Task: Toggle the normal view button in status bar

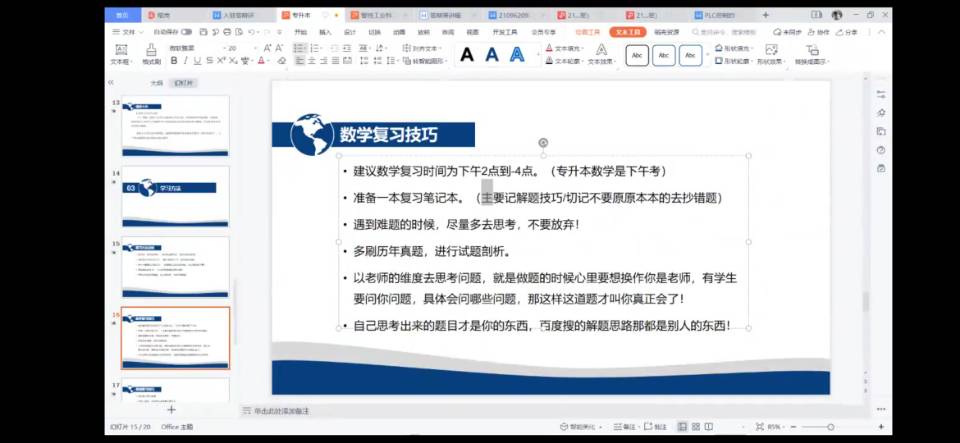Action: pos(681,427)
